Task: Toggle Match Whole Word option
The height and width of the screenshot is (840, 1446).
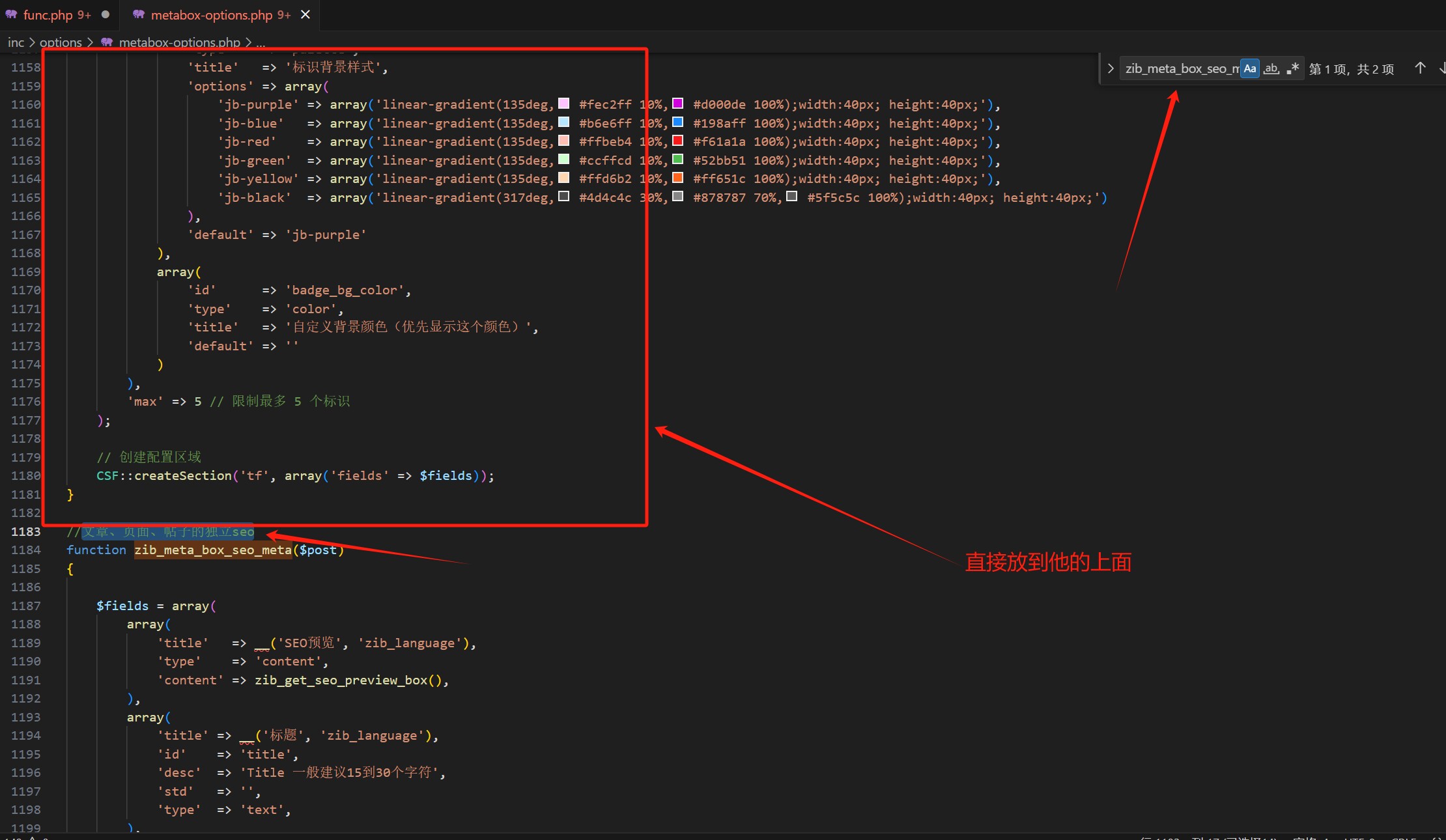Action: [1271, 68]
